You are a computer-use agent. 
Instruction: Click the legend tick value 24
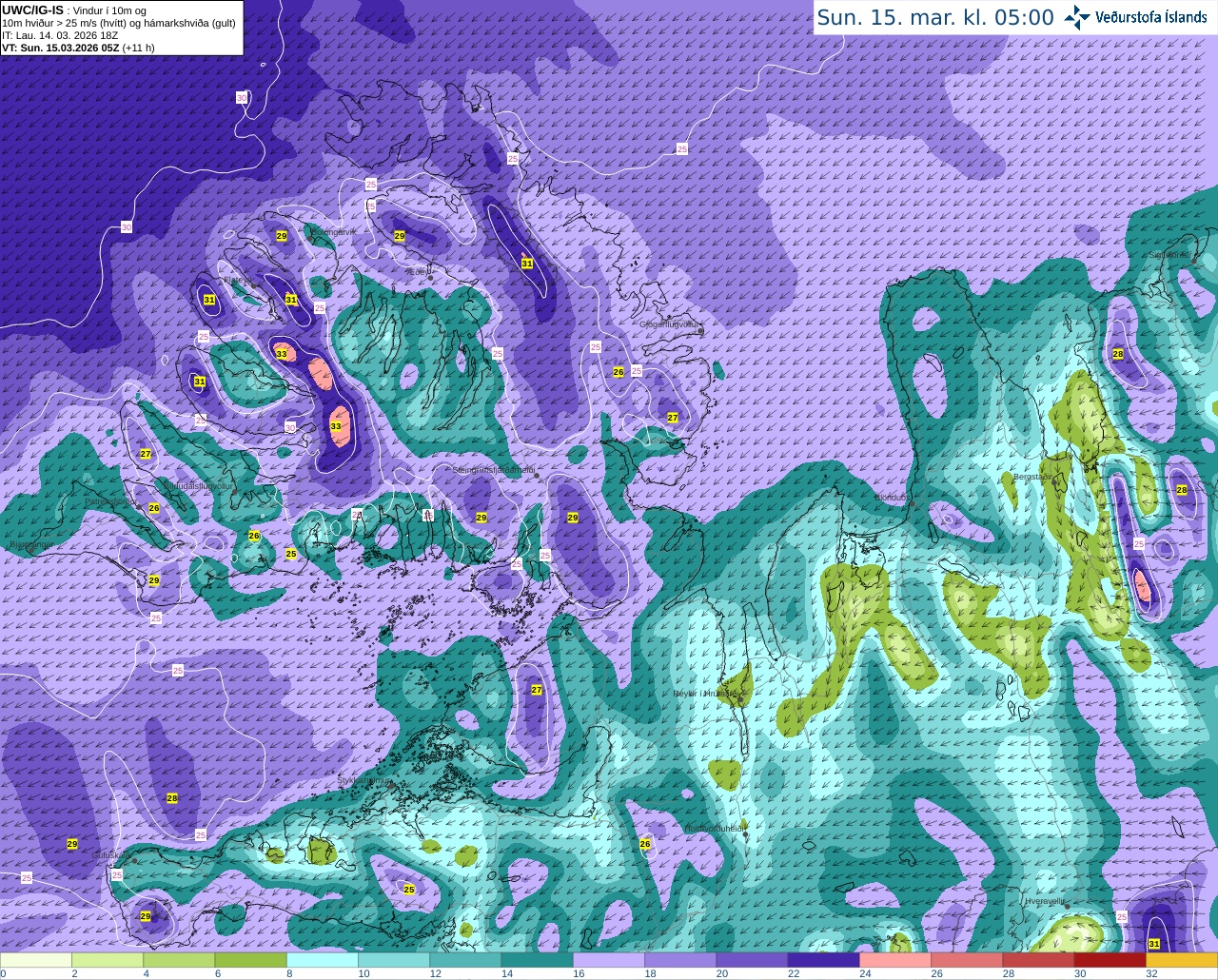pyautogui.click(x=866, y=973)
